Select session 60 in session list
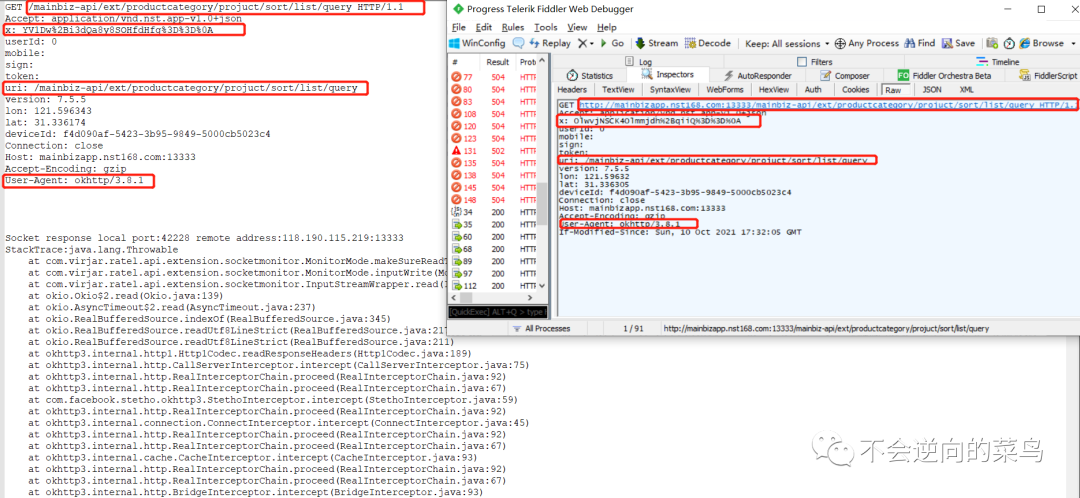Image resolution: width=1080 pixels, height=498 pixels. (492, 236)
